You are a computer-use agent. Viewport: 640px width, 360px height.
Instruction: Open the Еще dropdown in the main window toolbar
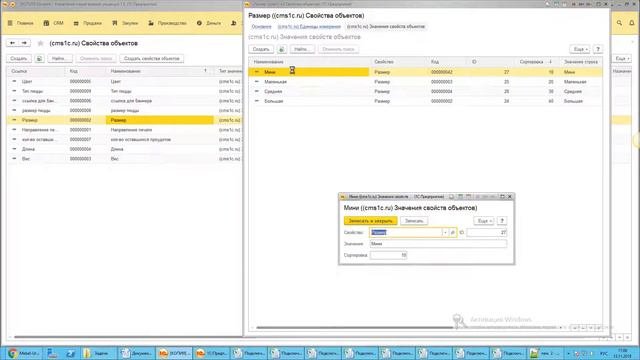click(622, 59)
